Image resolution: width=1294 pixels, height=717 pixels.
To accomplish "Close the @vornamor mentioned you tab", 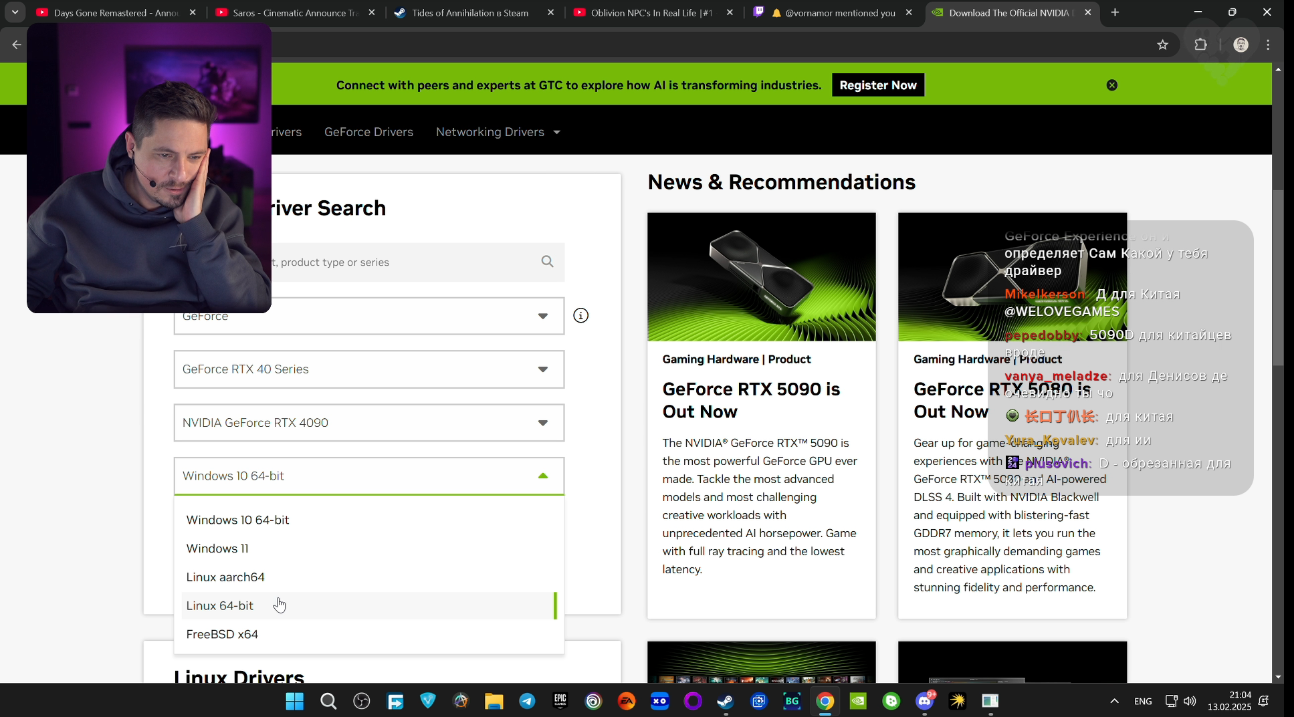I will point(909,13).
